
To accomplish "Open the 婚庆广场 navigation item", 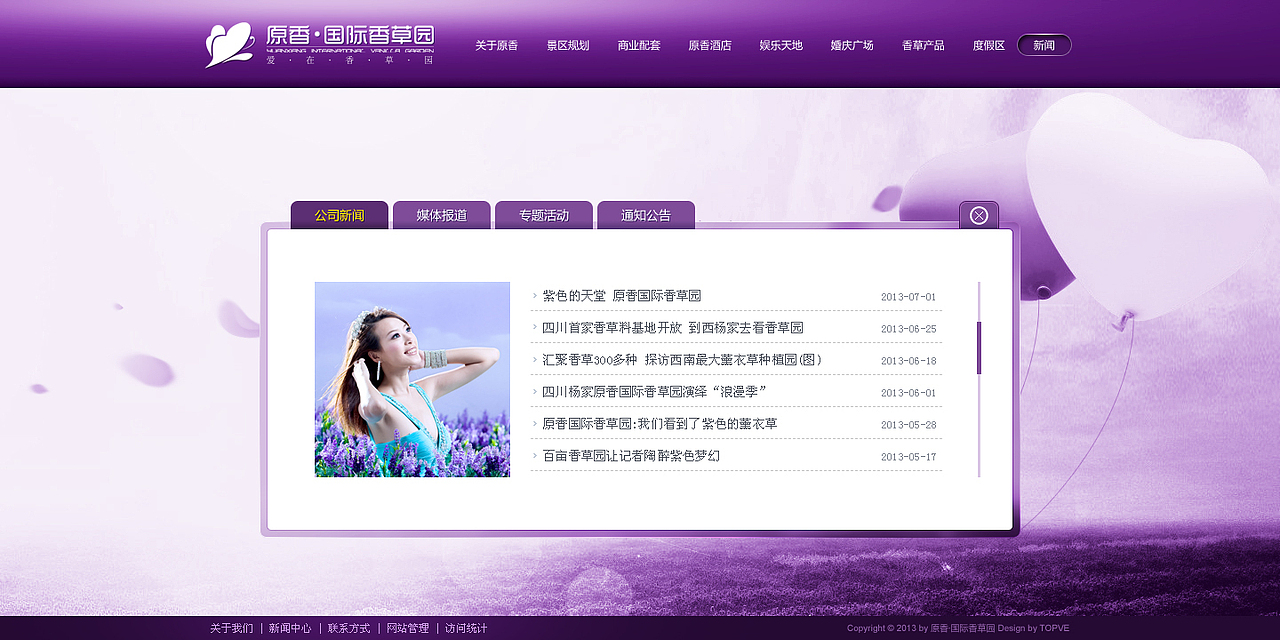I will pos(852,45).
